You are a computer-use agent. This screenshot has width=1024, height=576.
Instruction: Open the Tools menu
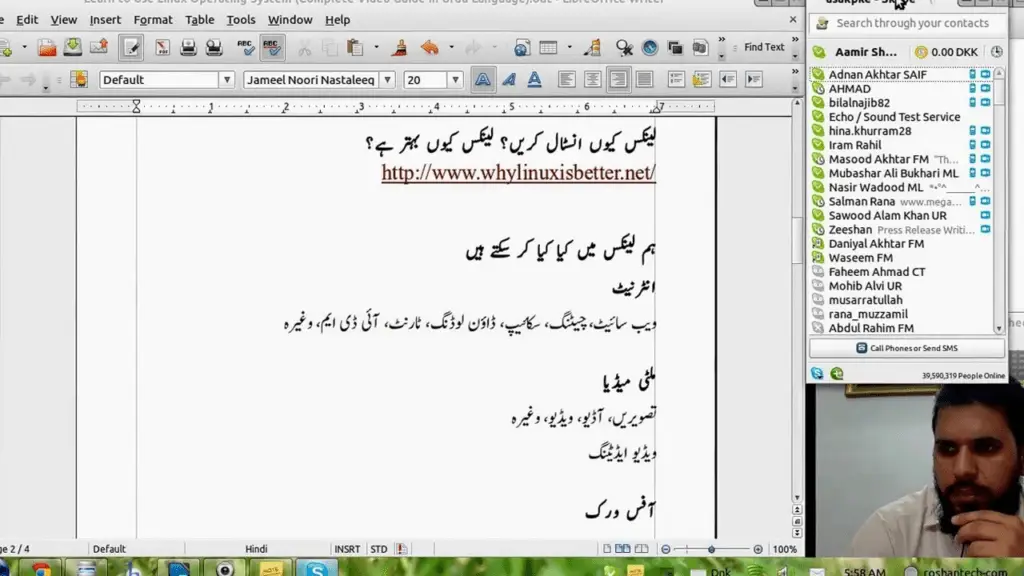(241, 20)
